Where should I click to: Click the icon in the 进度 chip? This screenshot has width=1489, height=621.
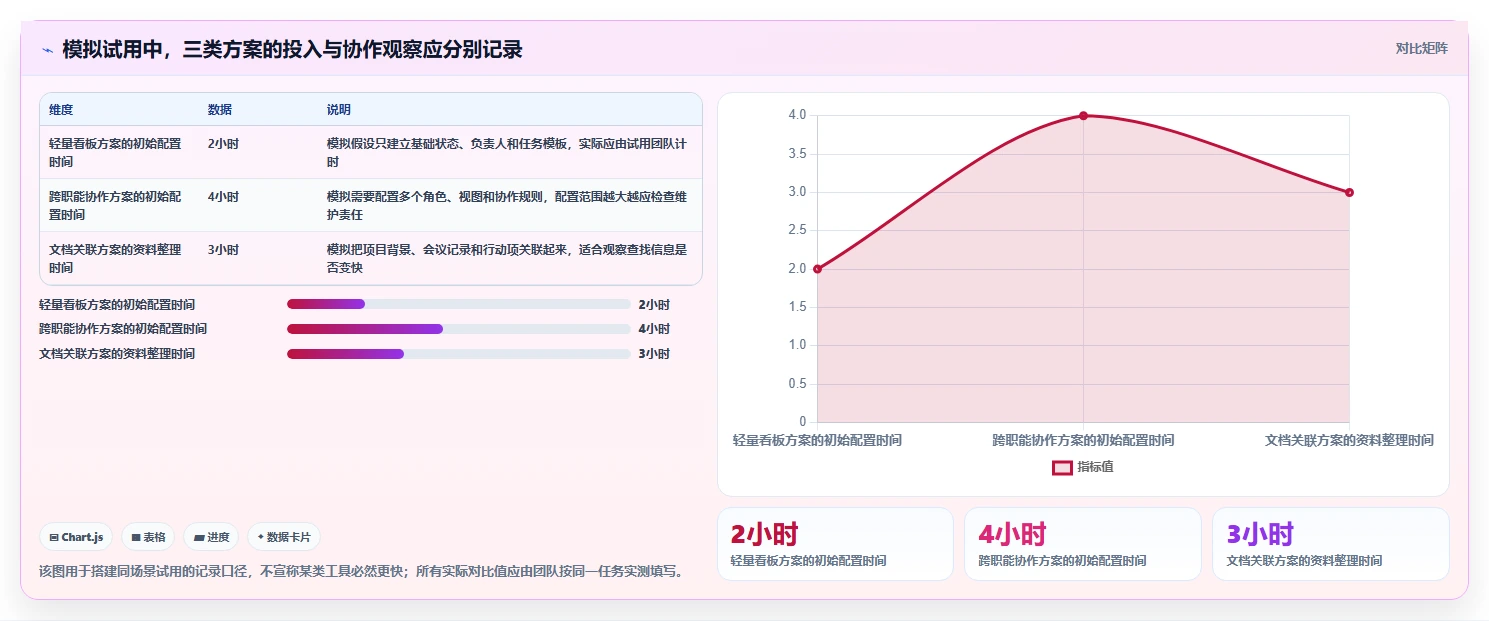pyautogui.click(x=199, y=537)
